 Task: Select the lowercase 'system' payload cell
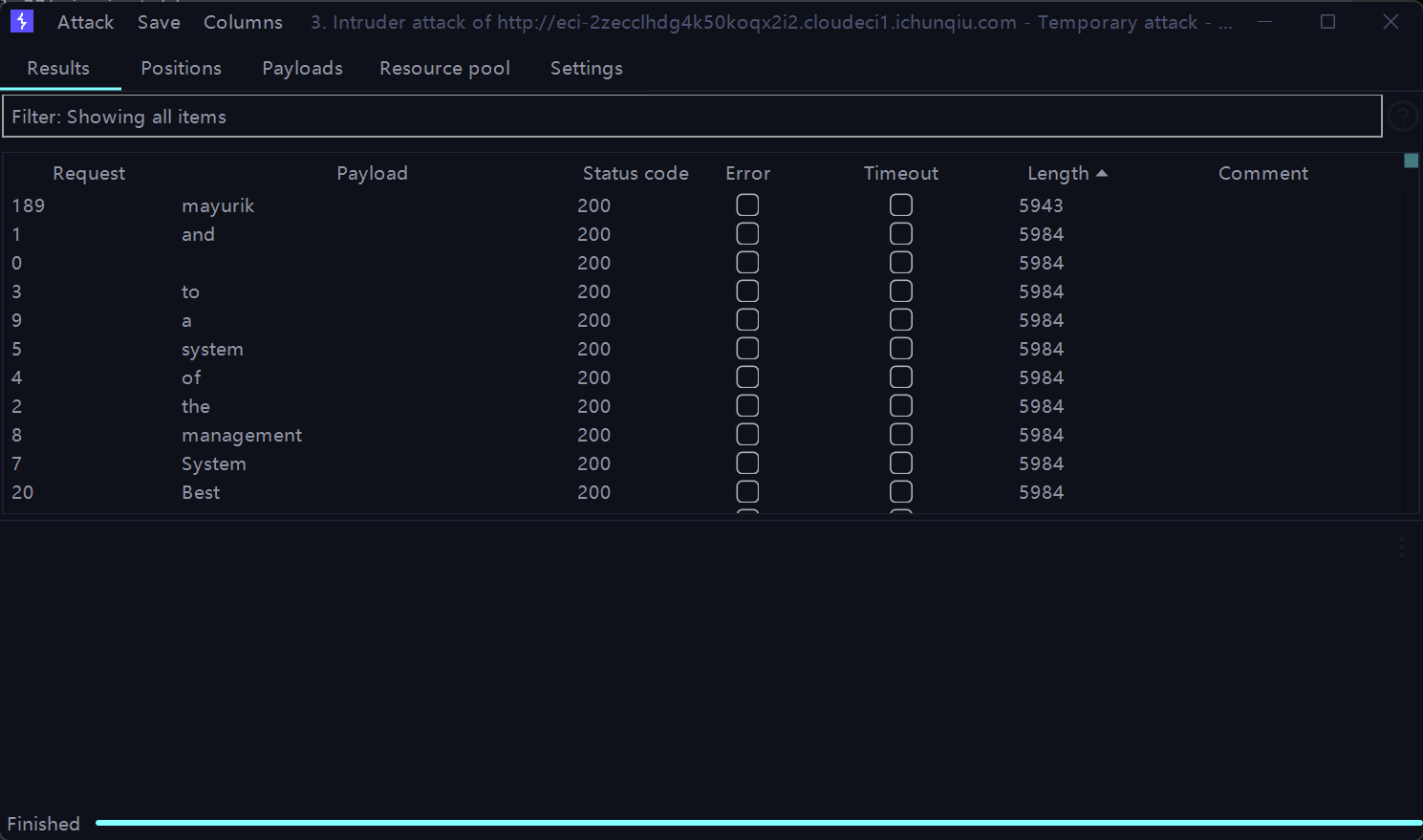212,349
